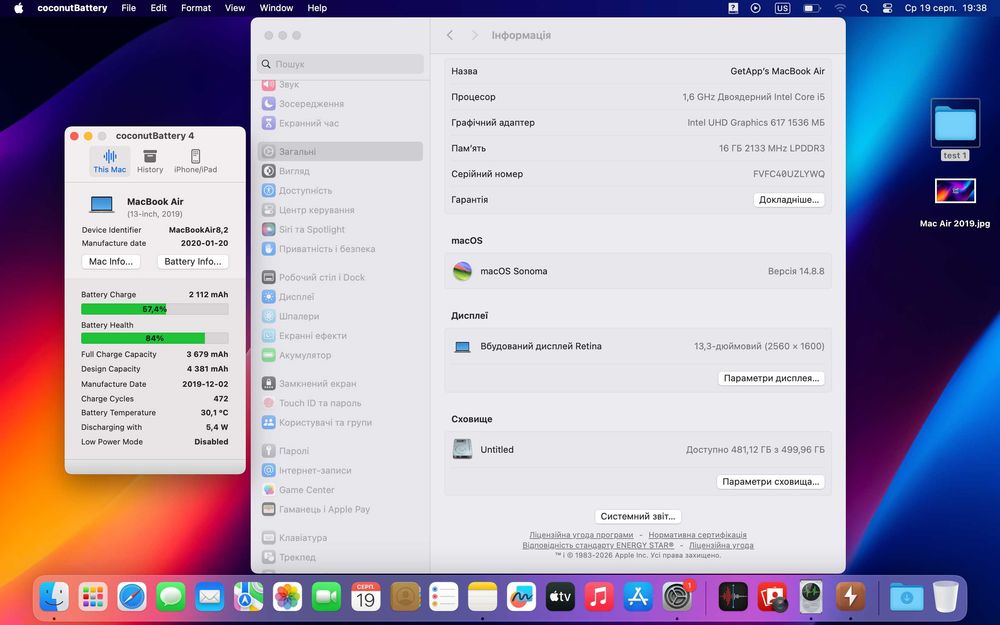This screenshot has height=625, width=1000.
Task: Open the Edit menu
Action: [158, 8]
